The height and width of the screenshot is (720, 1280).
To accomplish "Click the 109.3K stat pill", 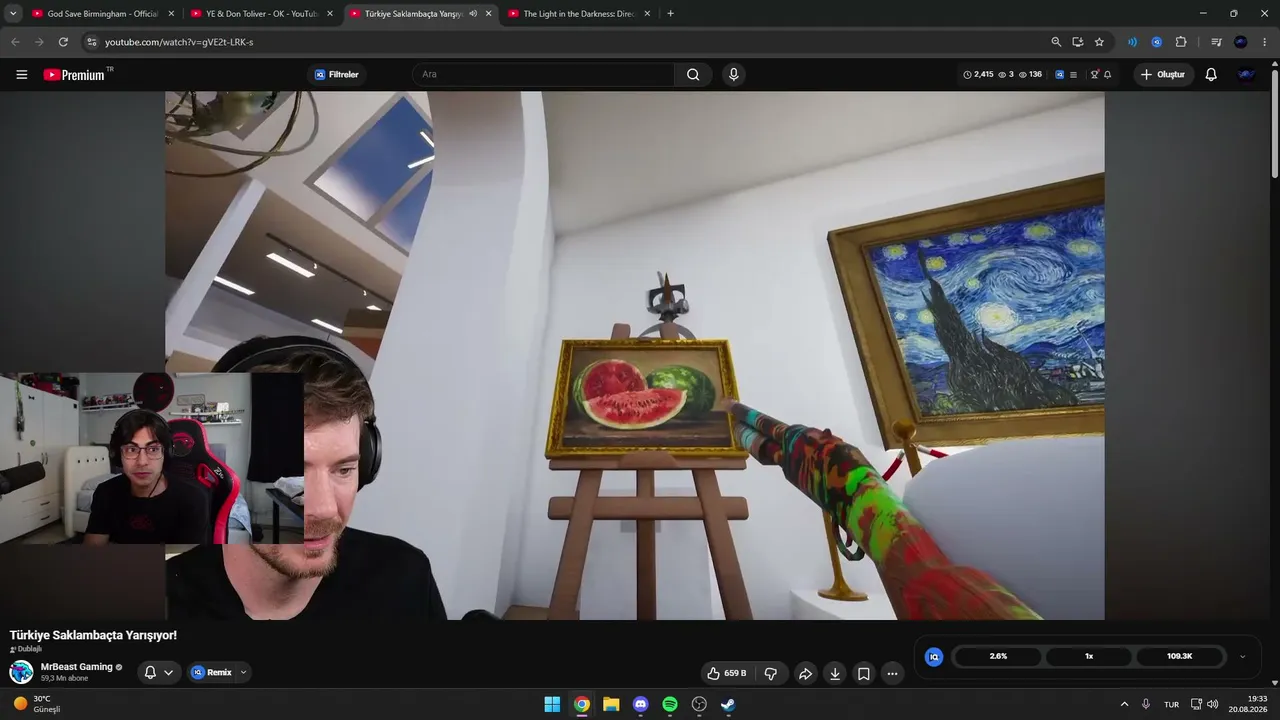I will click(x=1179, y=657).
